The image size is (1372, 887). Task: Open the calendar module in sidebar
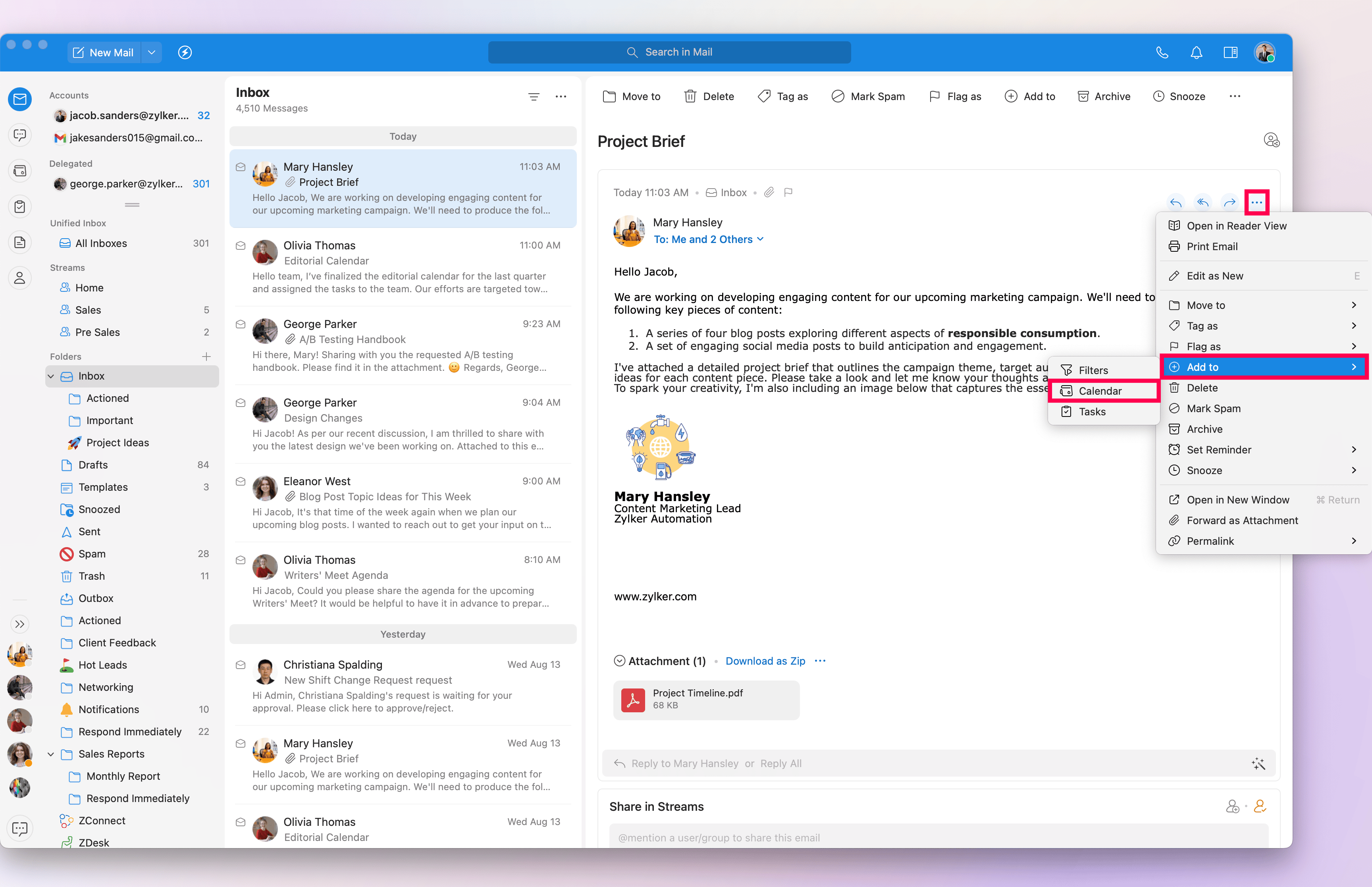tap(19, 170)
